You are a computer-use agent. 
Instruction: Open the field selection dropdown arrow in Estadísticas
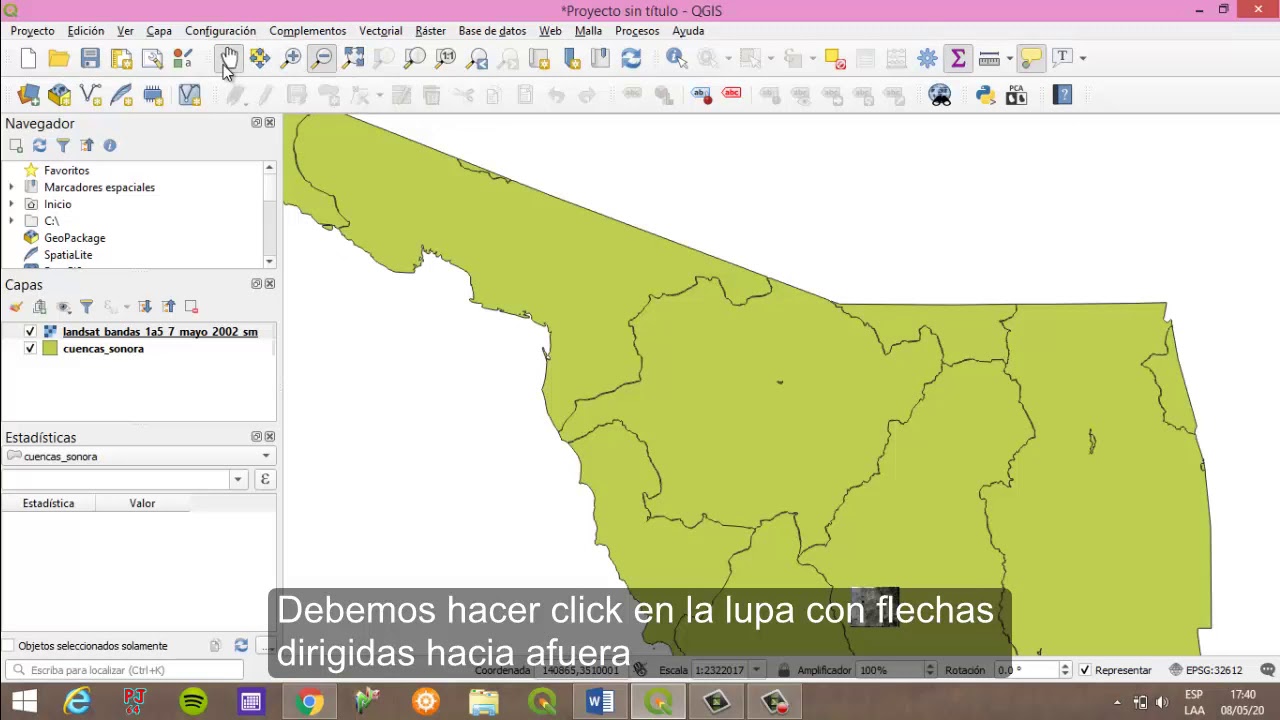click(x=238, y=480)
